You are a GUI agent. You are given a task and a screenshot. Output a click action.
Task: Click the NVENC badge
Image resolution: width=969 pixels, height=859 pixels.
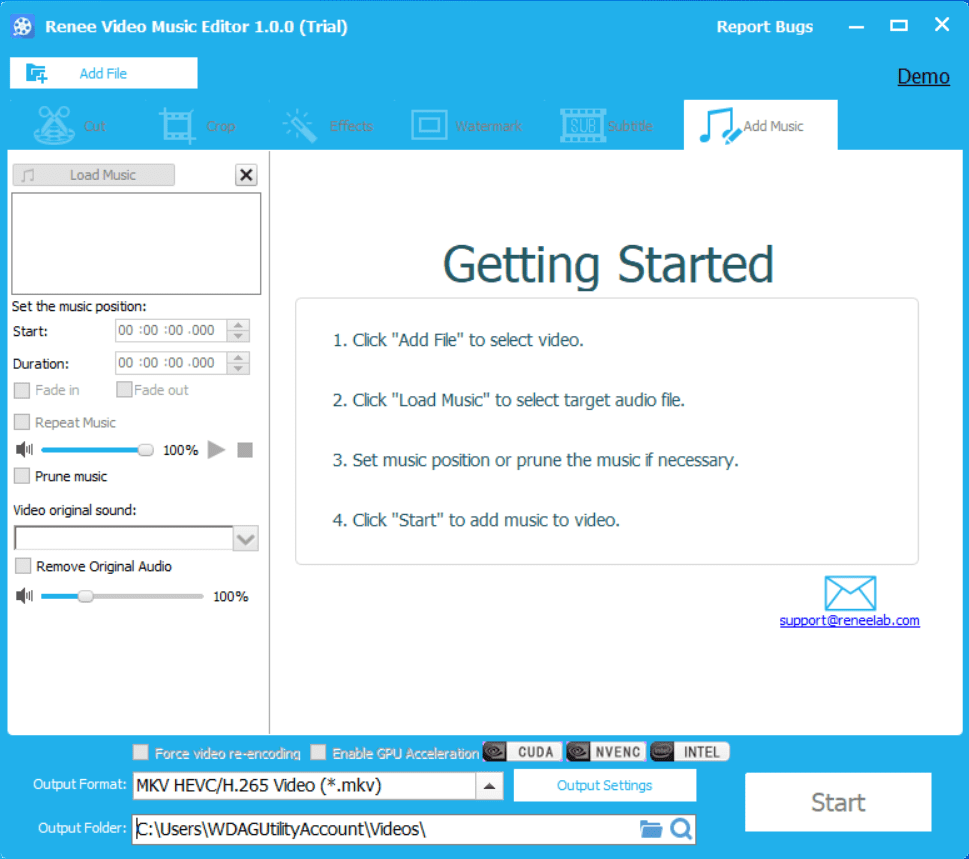coord(606,752)
